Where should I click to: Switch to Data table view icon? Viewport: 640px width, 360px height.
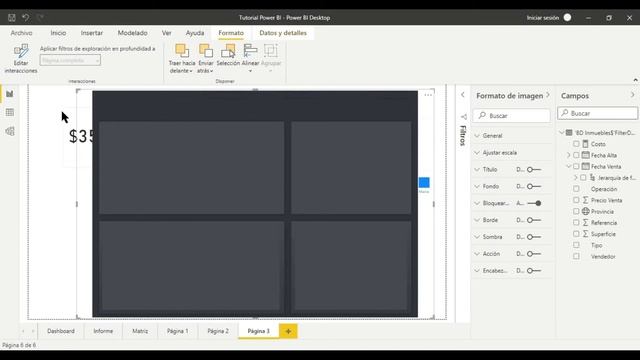click(10, 112)
